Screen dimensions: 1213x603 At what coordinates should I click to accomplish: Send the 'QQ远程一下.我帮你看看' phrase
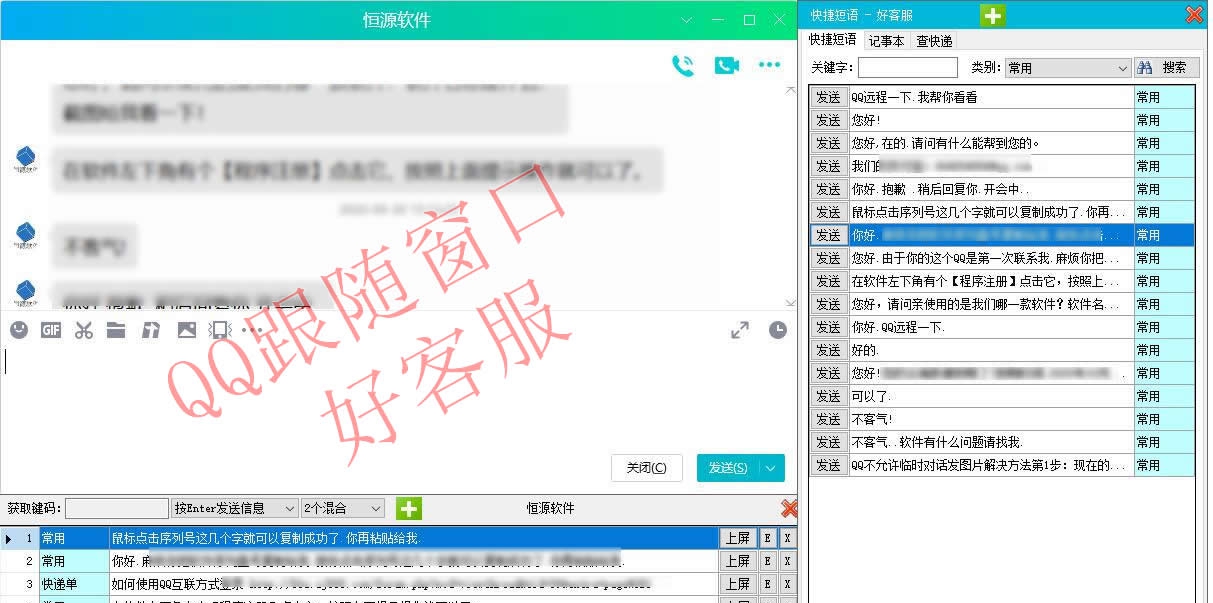828,97
